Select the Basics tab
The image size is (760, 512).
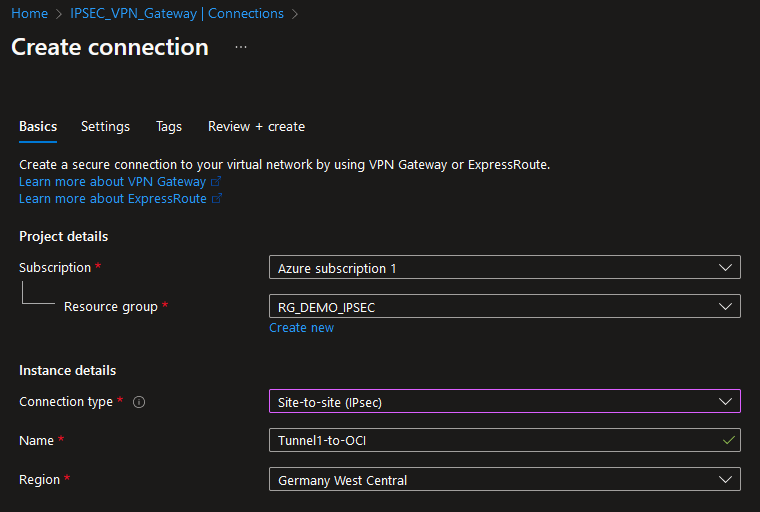[x=38, y=127]
